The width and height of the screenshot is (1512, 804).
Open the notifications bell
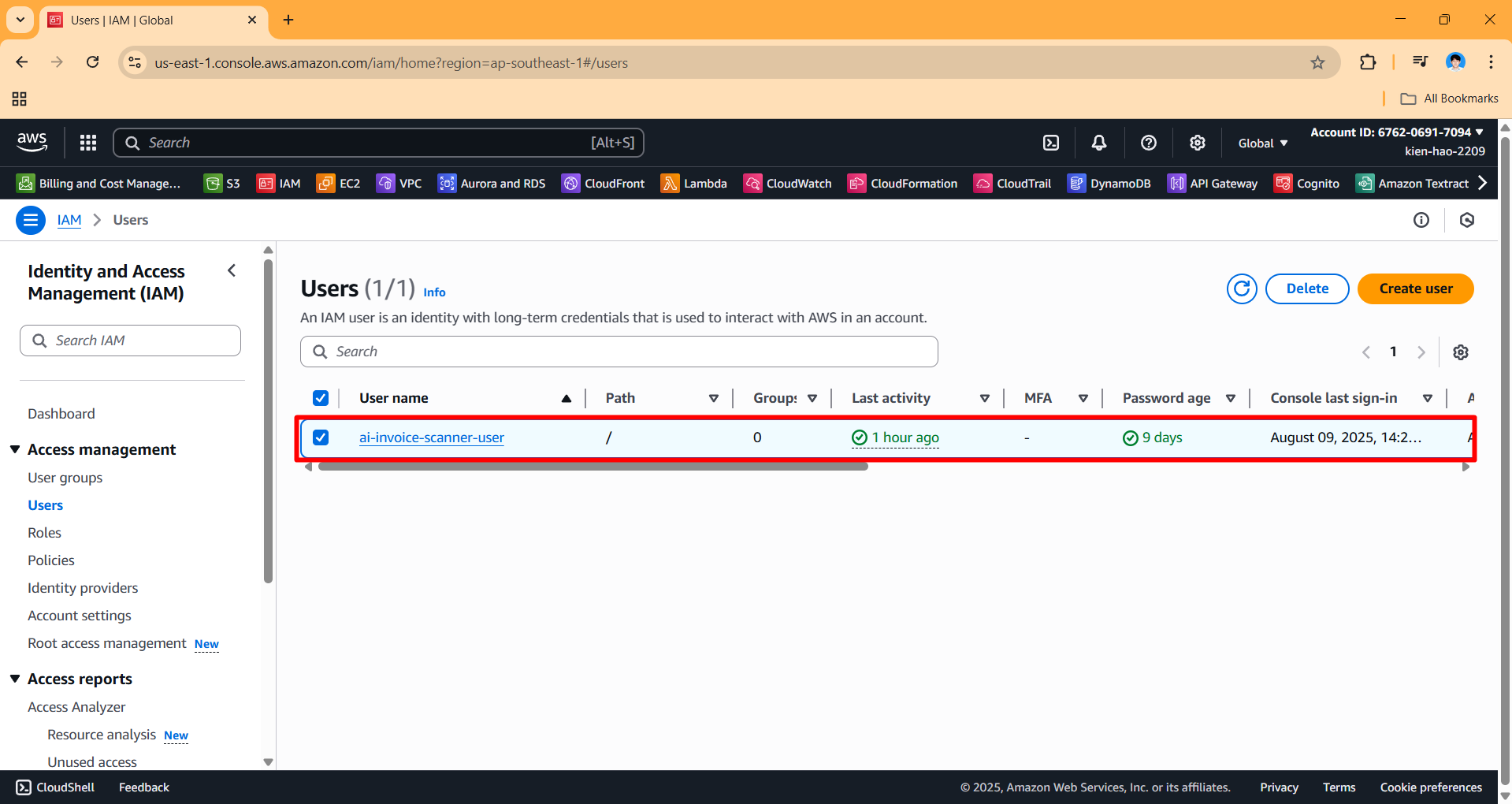pos(1098,143)
